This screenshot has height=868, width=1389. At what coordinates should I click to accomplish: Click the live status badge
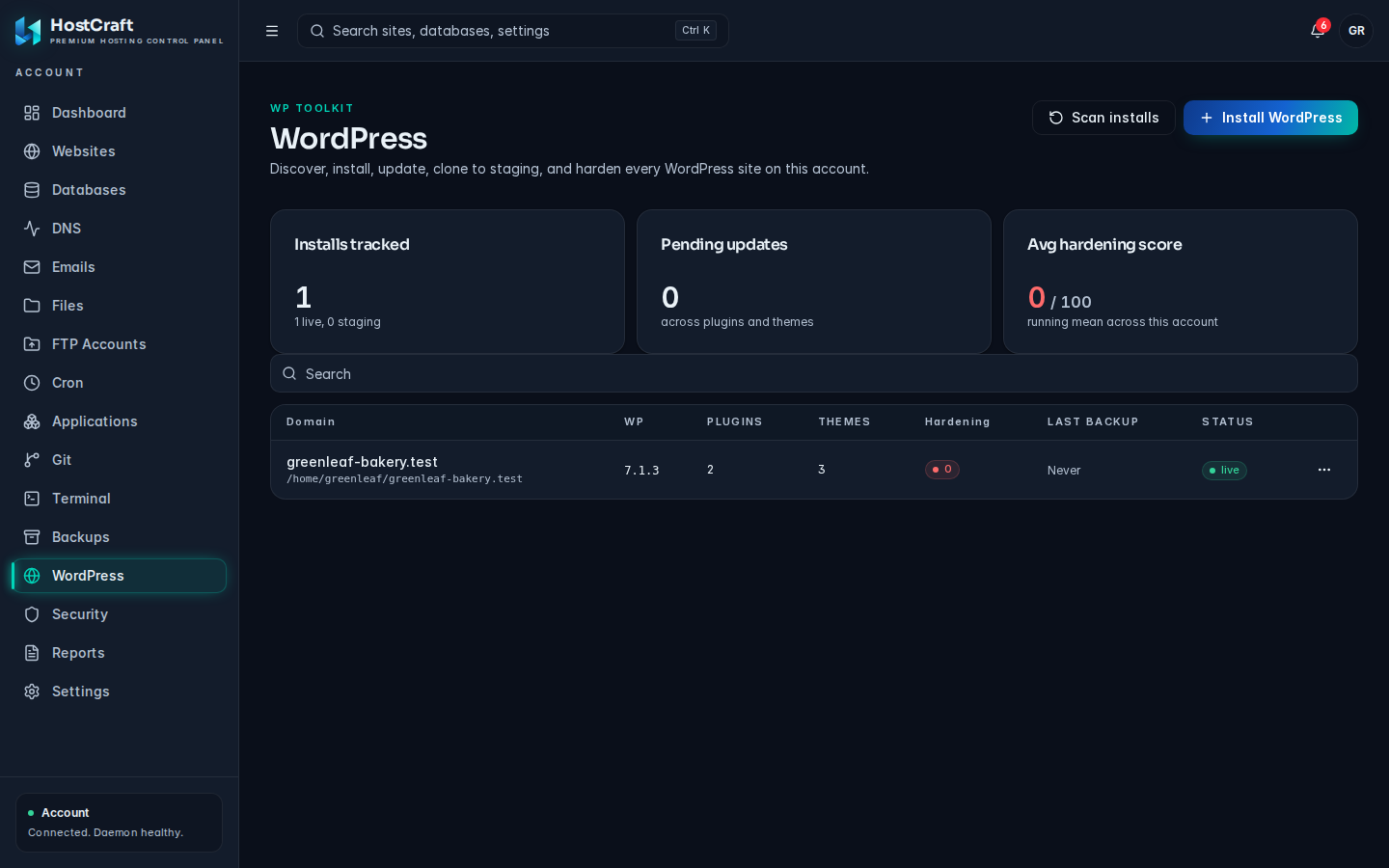(x=1224, y=471)
